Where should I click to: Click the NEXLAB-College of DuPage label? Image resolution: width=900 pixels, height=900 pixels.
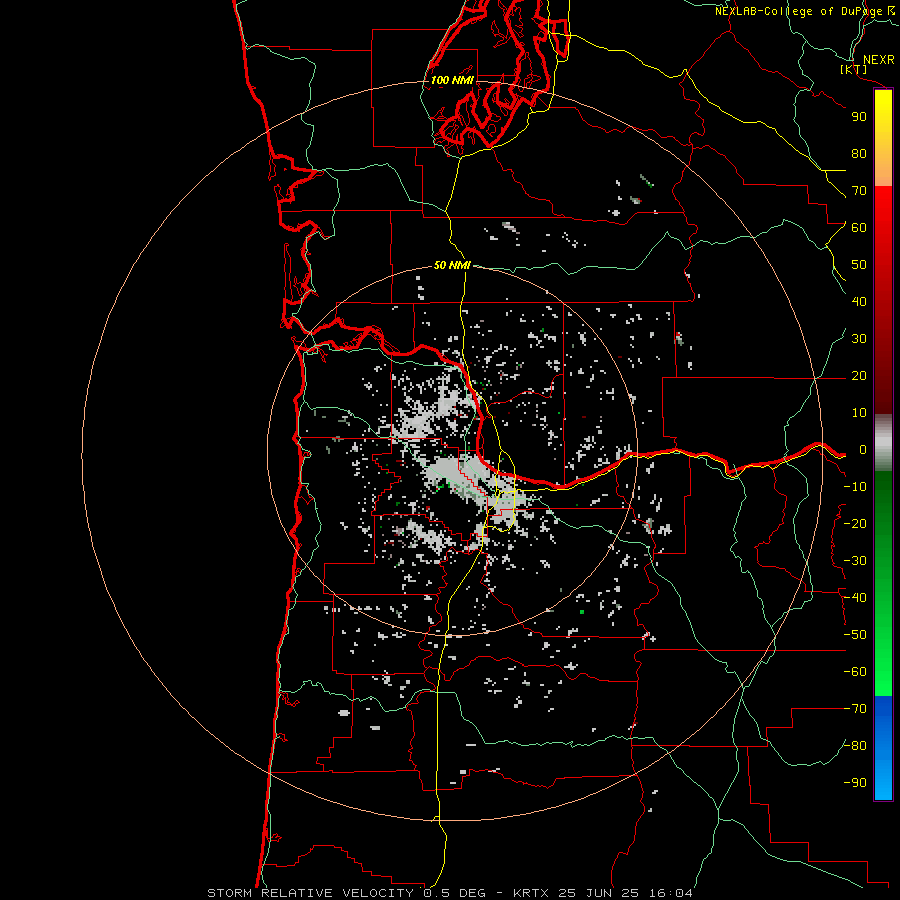coord(805,11)
